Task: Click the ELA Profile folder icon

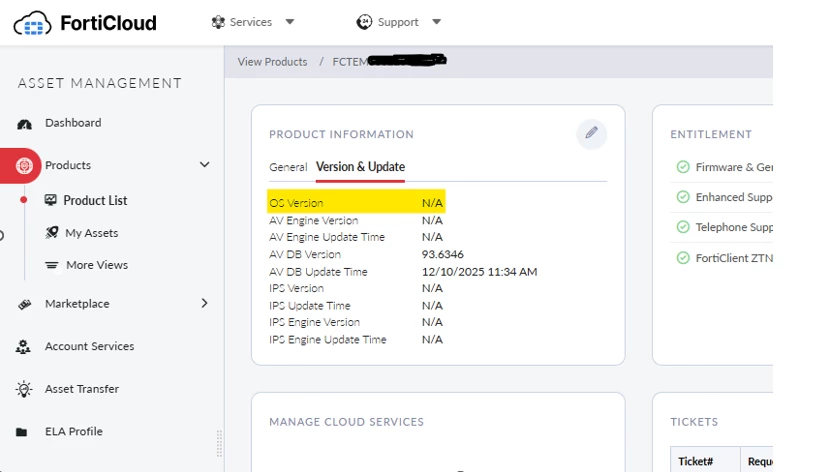Action: (x=21, y=432)
